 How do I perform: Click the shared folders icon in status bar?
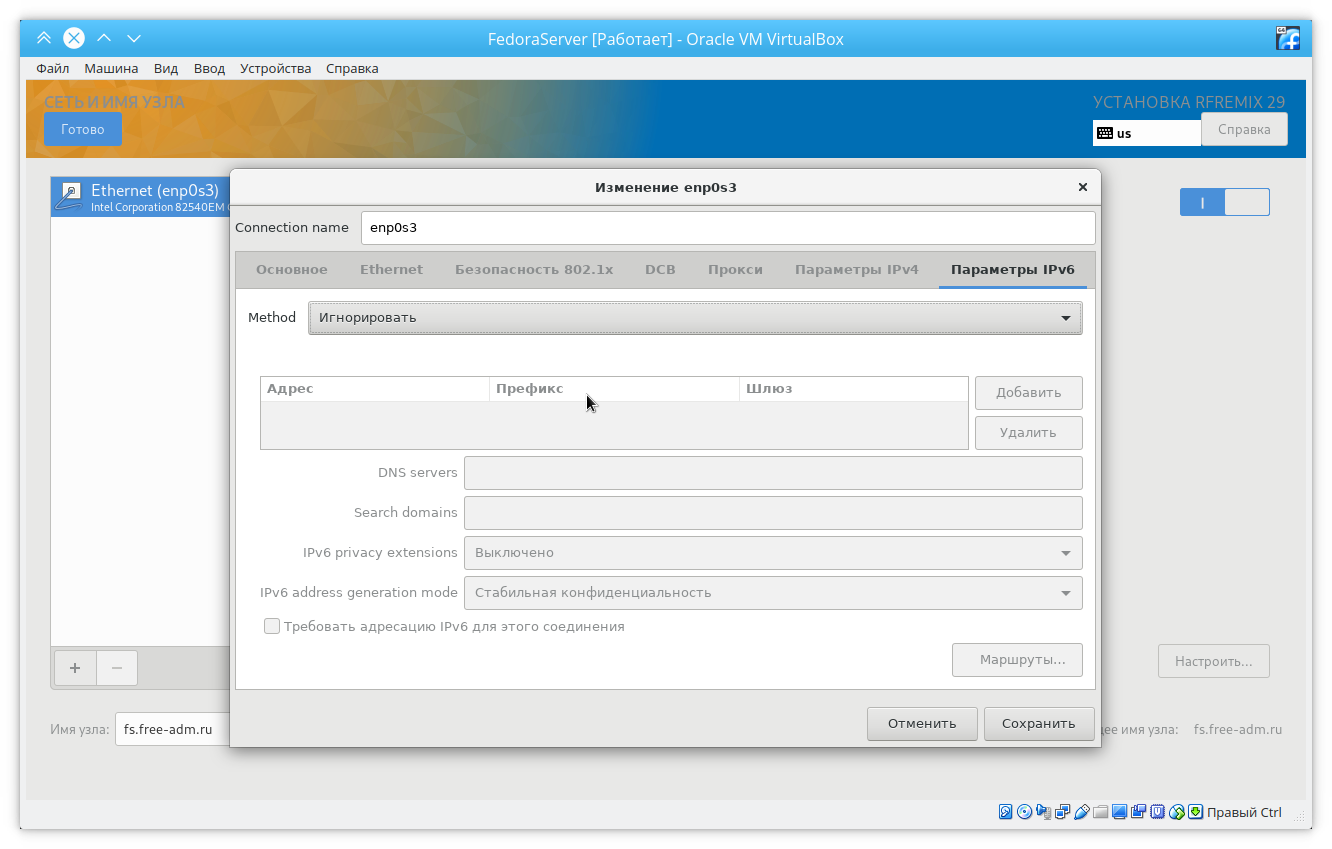click(1101, 812)
